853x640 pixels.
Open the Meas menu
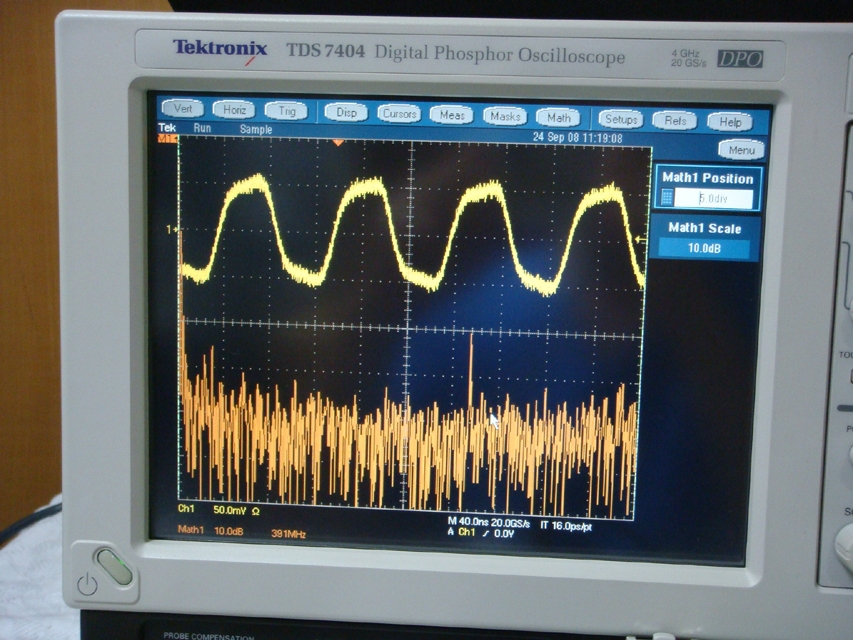[452, 115]
